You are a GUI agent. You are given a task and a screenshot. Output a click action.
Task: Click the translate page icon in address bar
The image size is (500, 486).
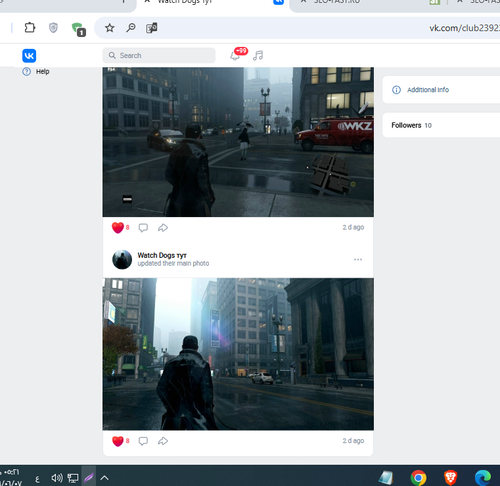pos(152,28)
